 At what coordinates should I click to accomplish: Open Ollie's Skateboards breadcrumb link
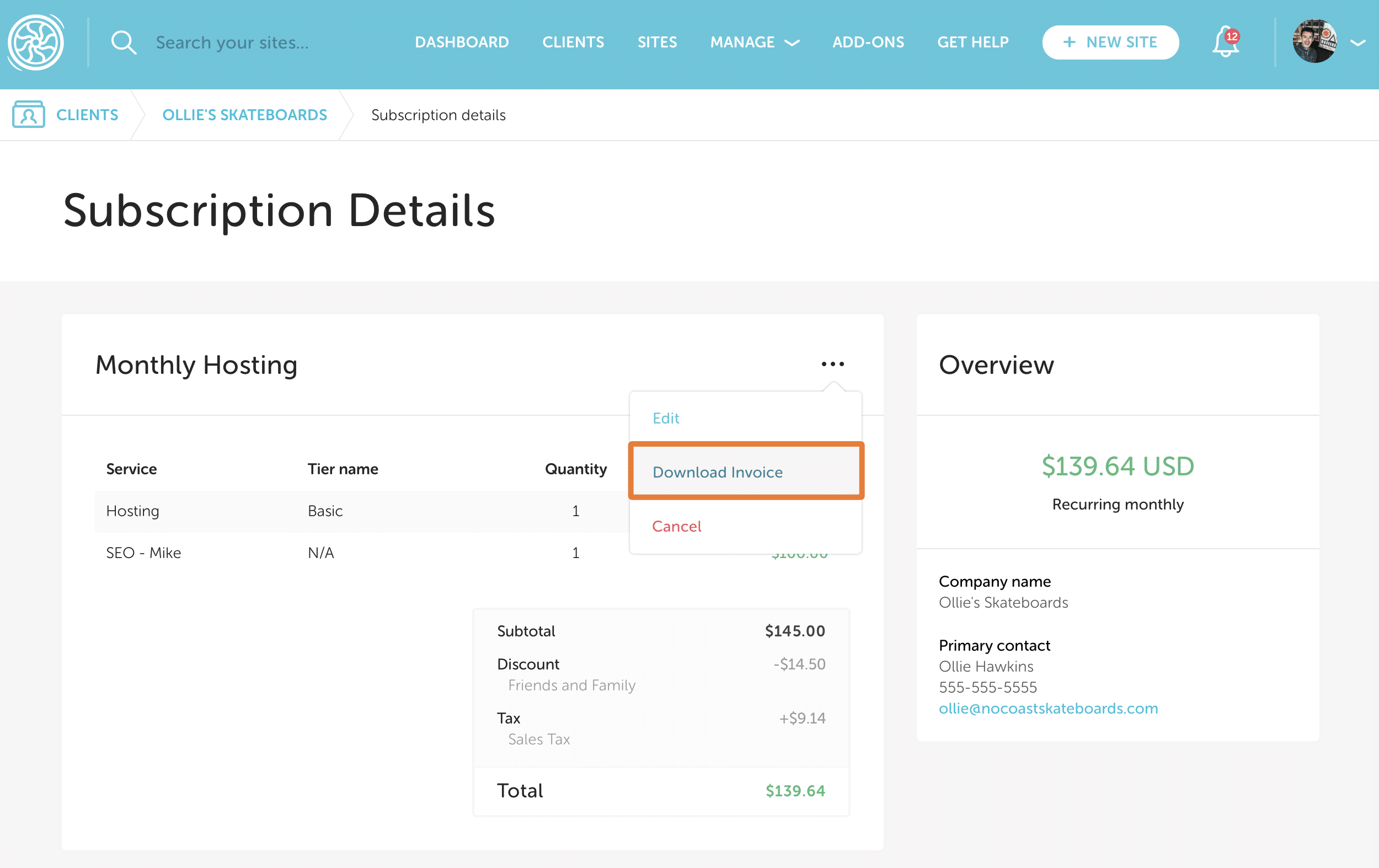click(244, 115)
